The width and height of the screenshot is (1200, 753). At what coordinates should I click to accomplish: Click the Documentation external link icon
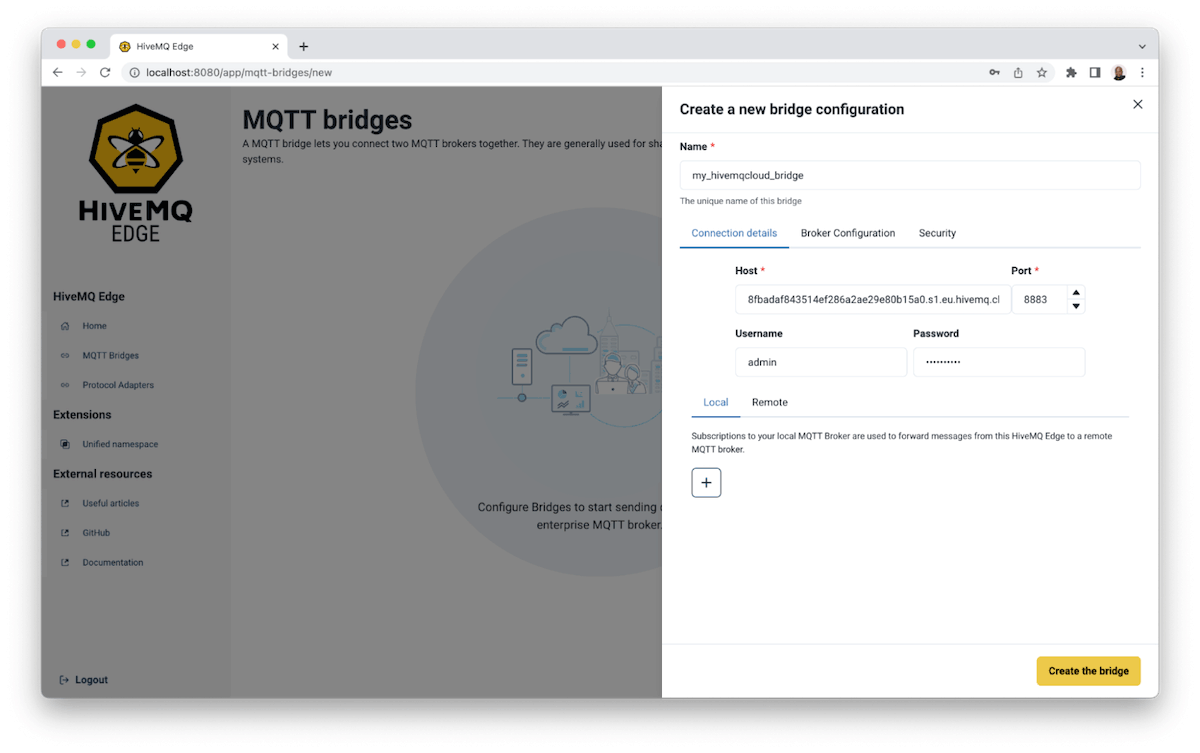tap(65, 562)
